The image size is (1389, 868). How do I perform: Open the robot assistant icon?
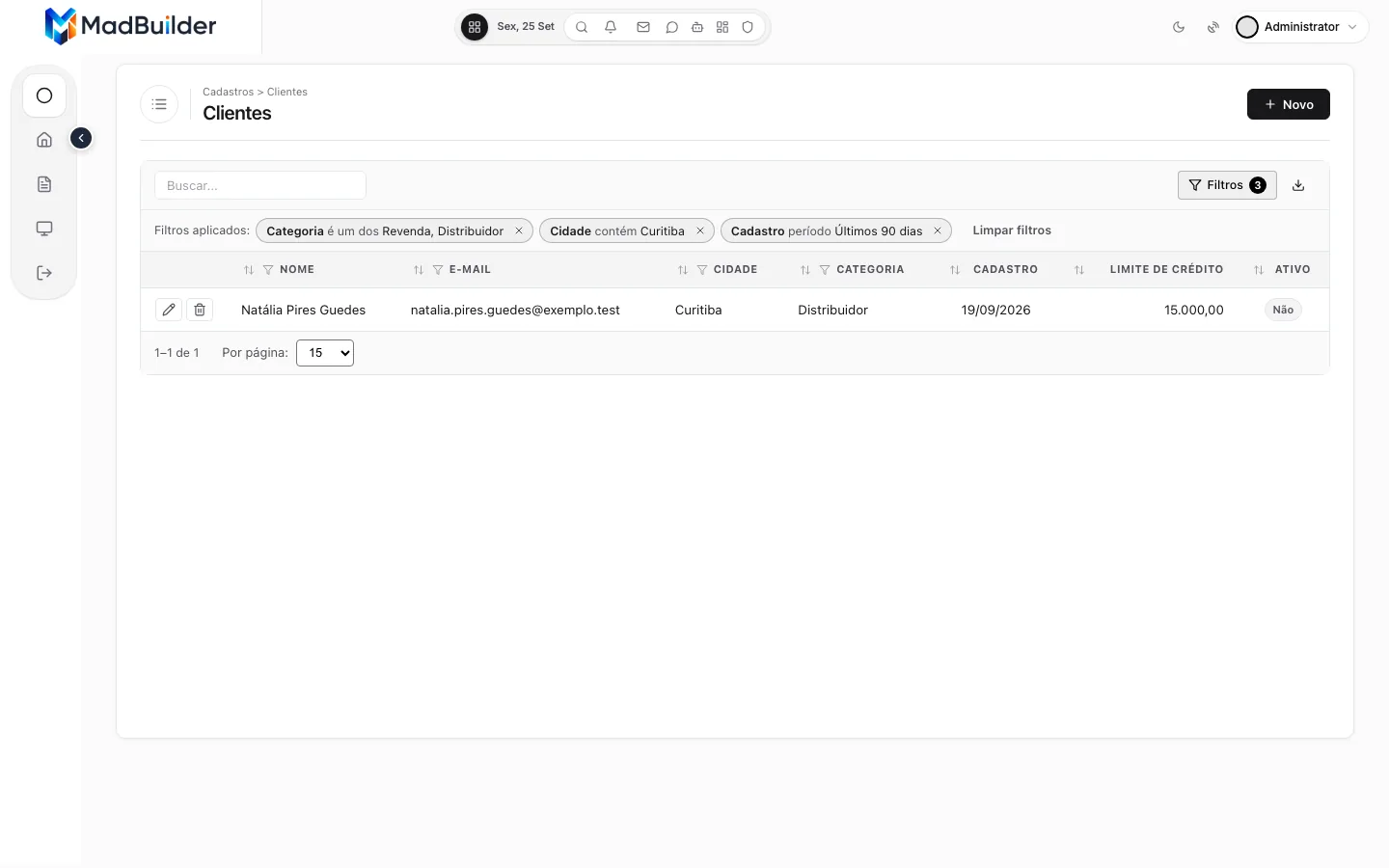(x=697, y=27)
